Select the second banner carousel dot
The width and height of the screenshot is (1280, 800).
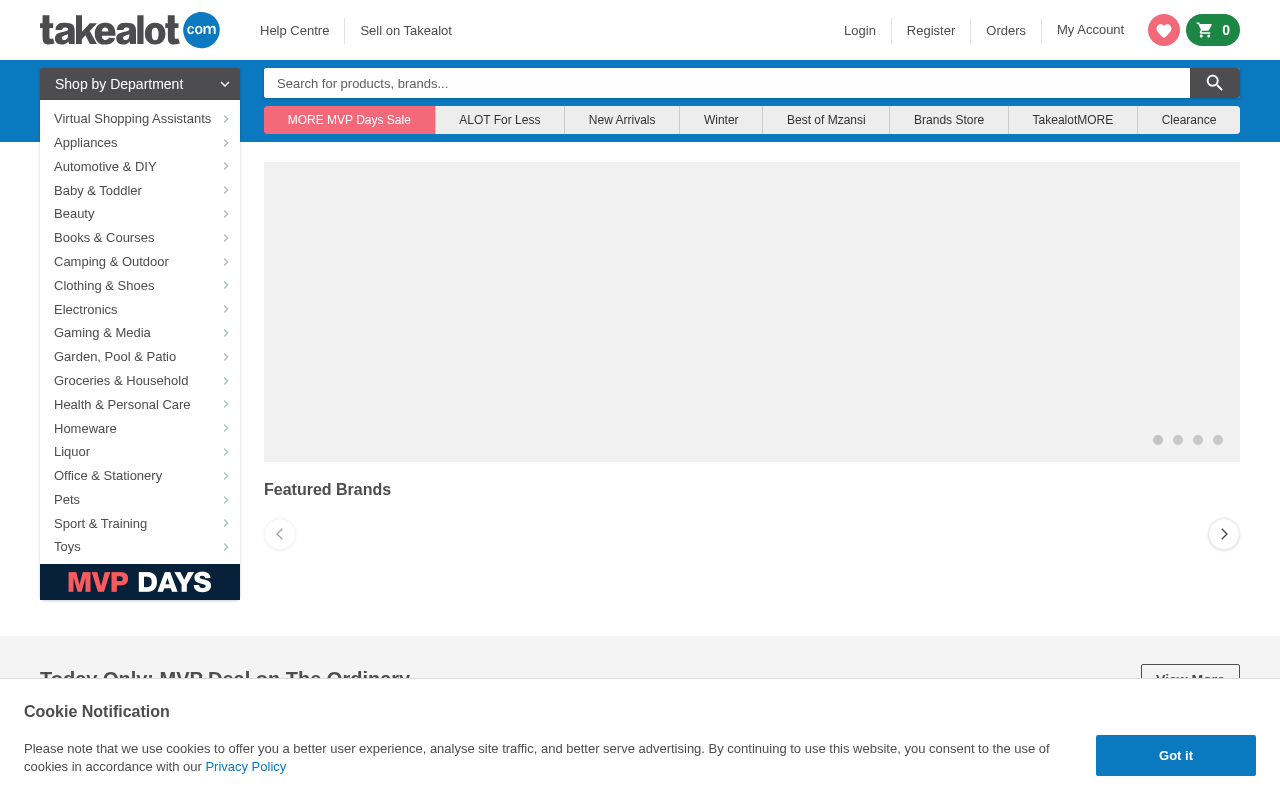coord(1178,440)
